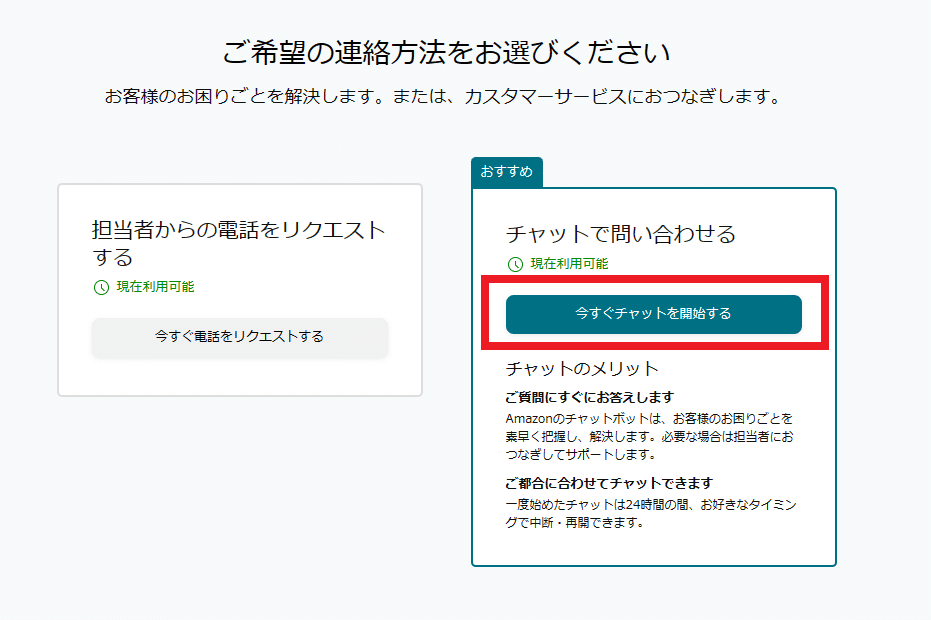931x620 pixels.
Task: Click heading チャットで問い合わせる
Action: point(621,234)
